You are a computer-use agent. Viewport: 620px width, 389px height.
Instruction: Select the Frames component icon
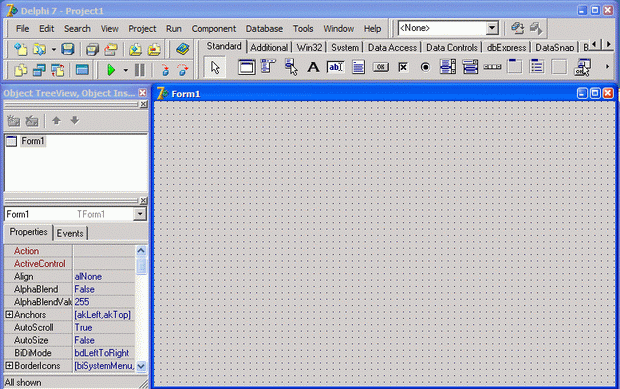[x=246, y=67]
